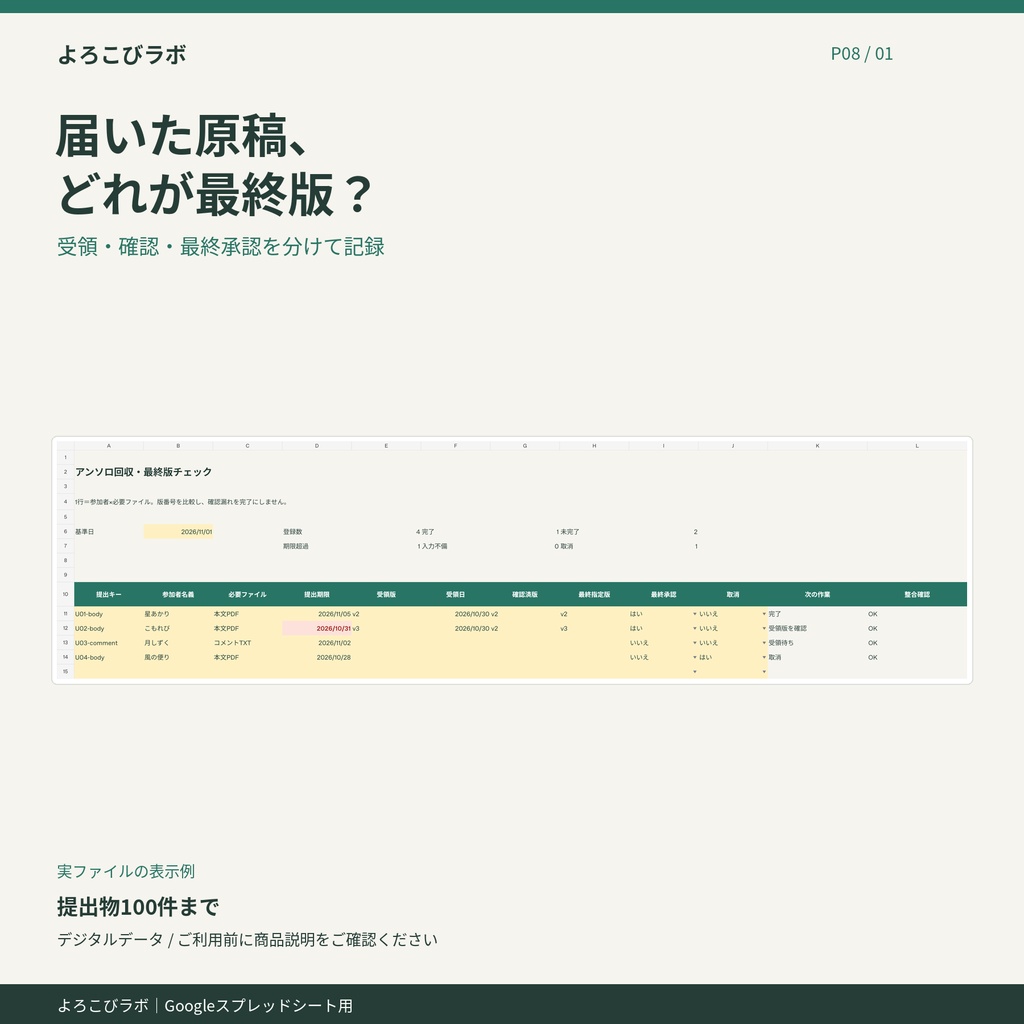Click the 提出物100件まで text
The image size is (1024, 1024).
[x=138, y=906]
